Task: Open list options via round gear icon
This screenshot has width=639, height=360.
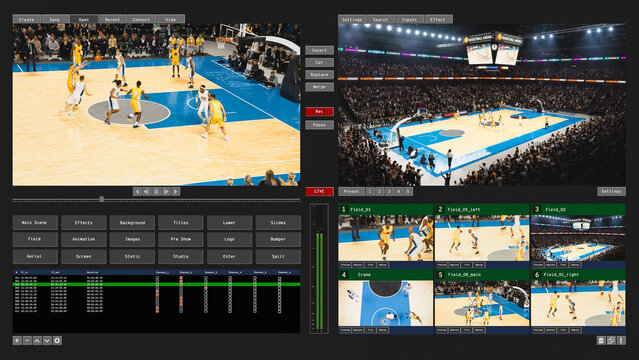Action: [57, 340]
